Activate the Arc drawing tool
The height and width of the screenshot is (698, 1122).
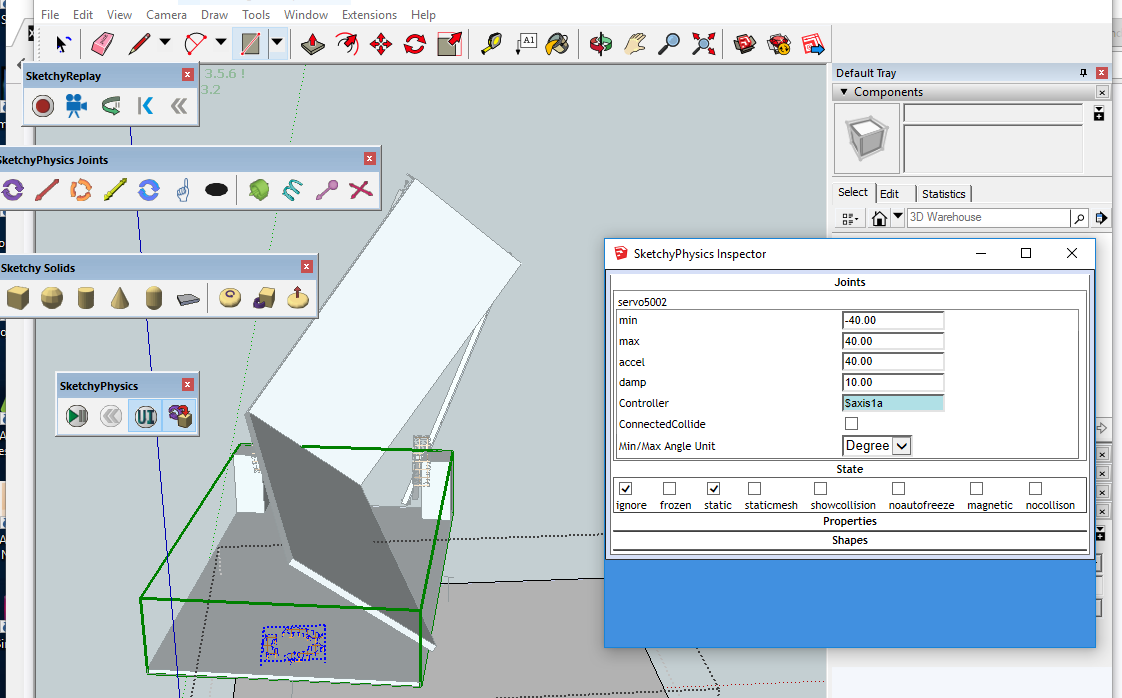[195, 44]
